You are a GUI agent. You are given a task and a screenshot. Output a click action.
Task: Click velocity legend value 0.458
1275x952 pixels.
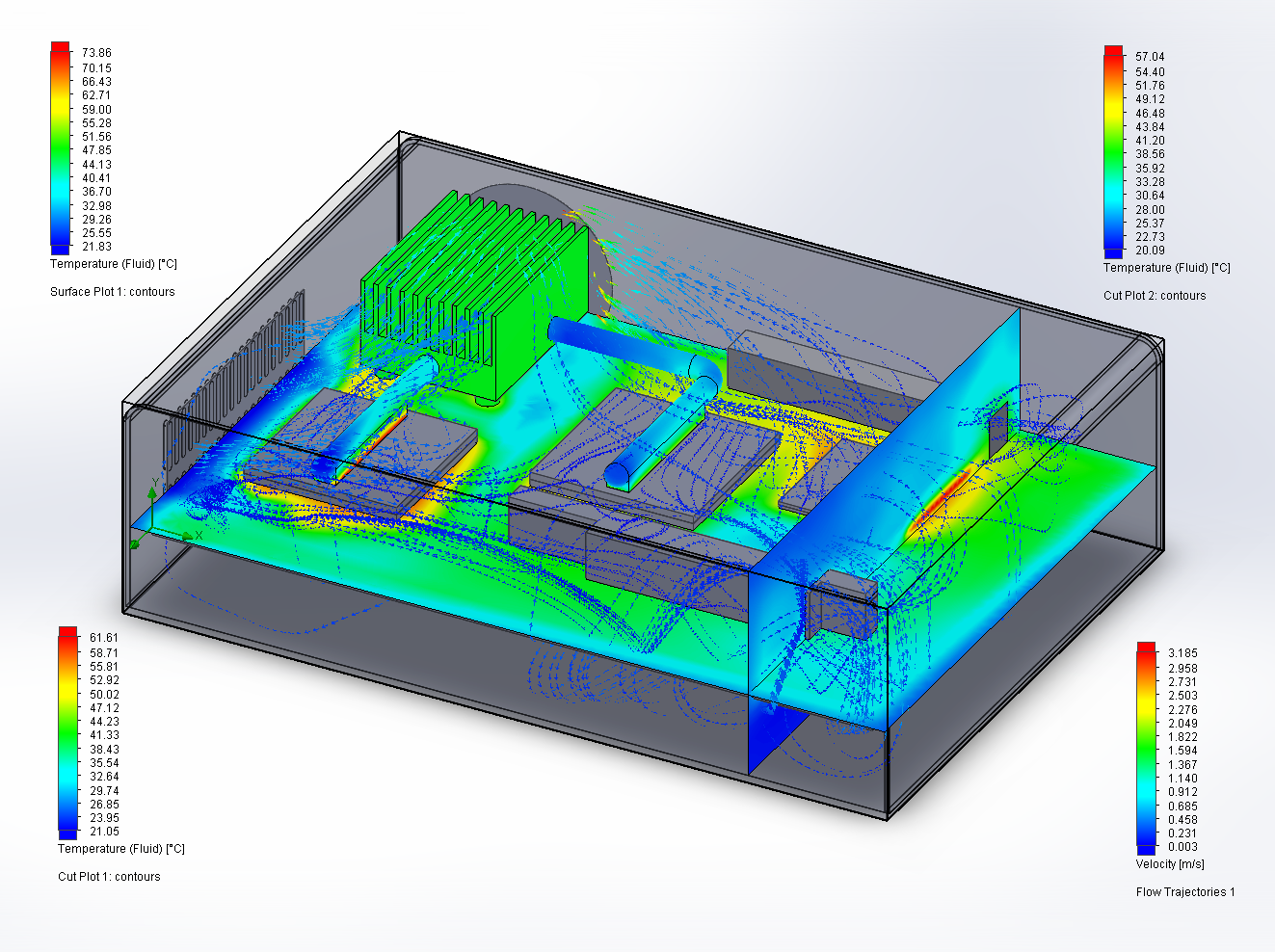pos(1182,819)
